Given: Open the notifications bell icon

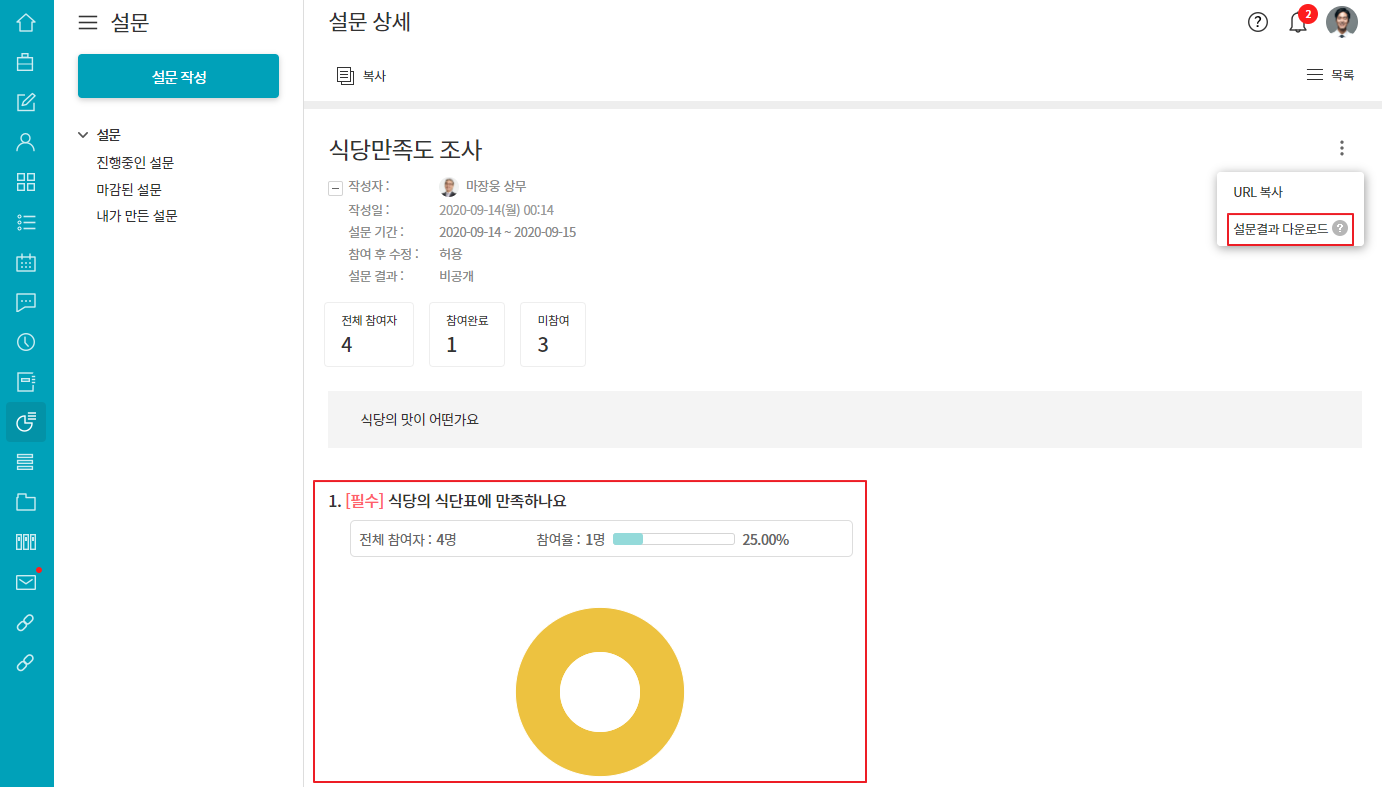Looking at the screenshot, I should click(1298, 23).
